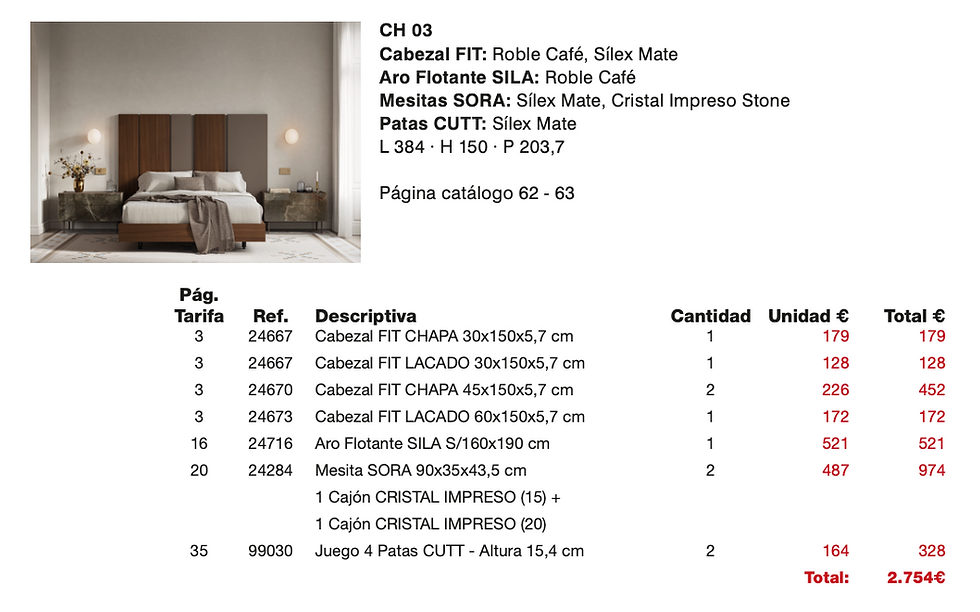Screen dimensions: 980x612
Task: Select the Cabezal FIT LACADO 60x150x5,7 row
Action: click(x=559, y=417)
